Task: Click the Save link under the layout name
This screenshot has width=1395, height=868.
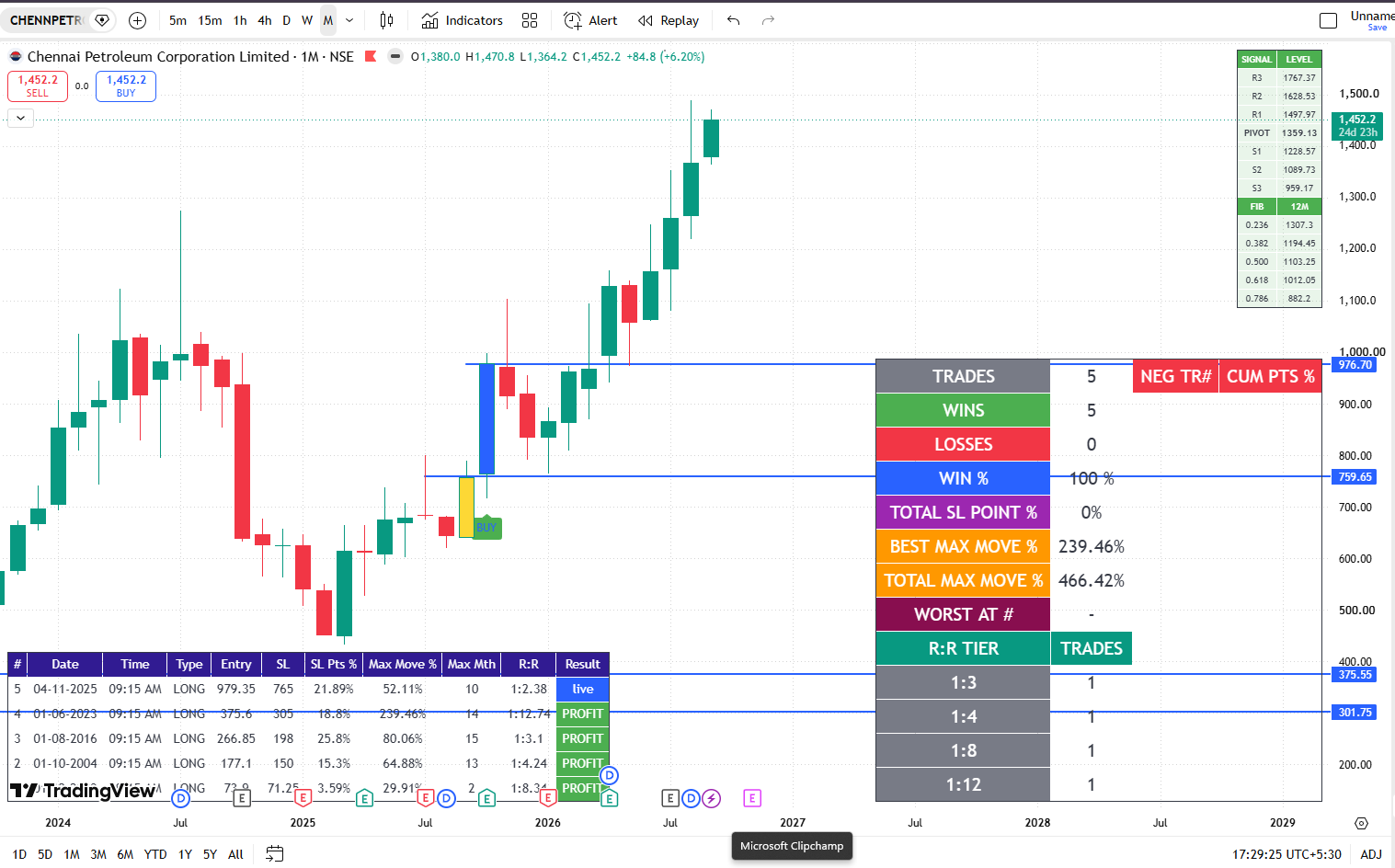Action: pyautogui.click(x=1377, y=28)
